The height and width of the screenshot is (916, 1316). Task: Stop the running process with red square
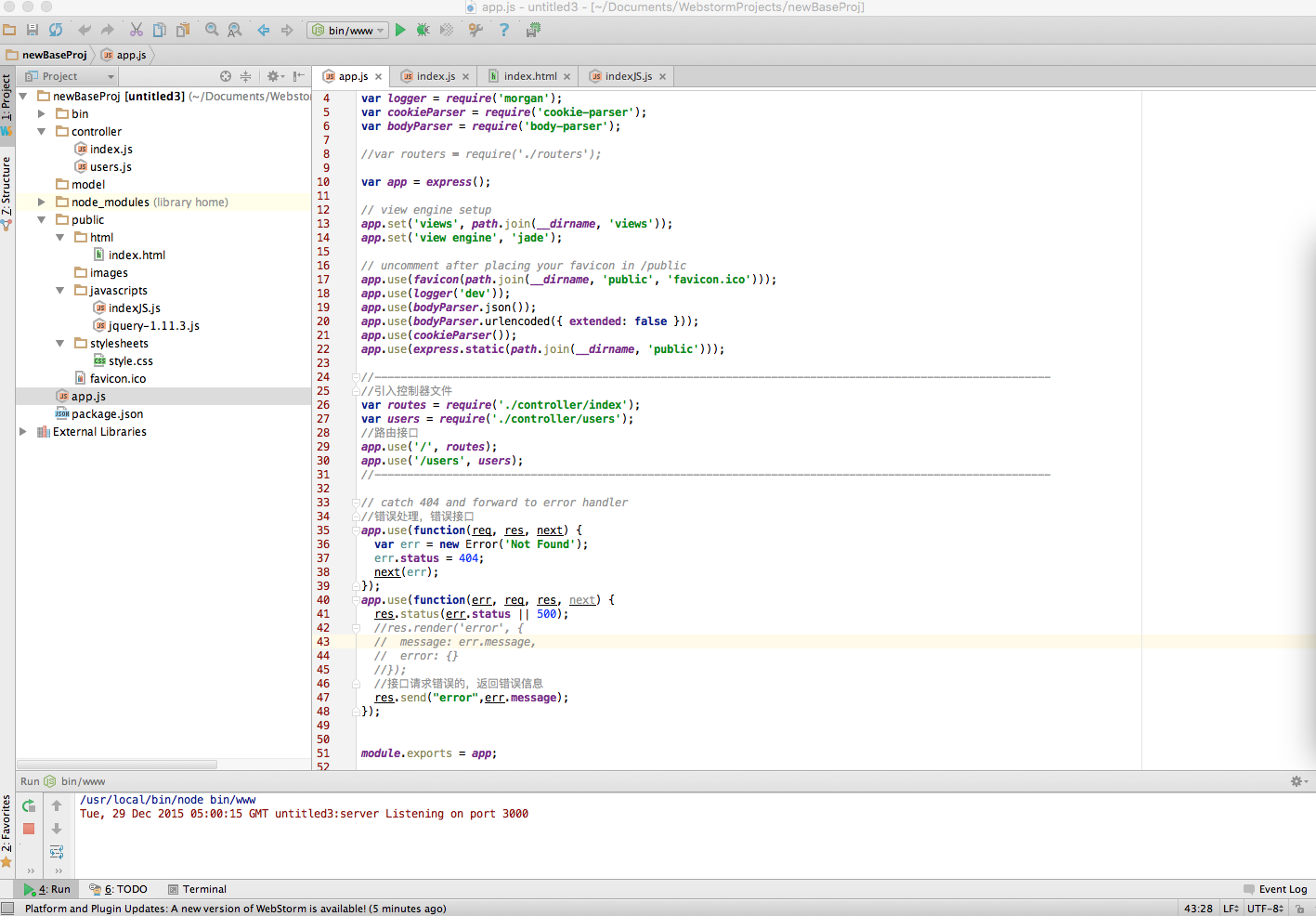[29, 828]
